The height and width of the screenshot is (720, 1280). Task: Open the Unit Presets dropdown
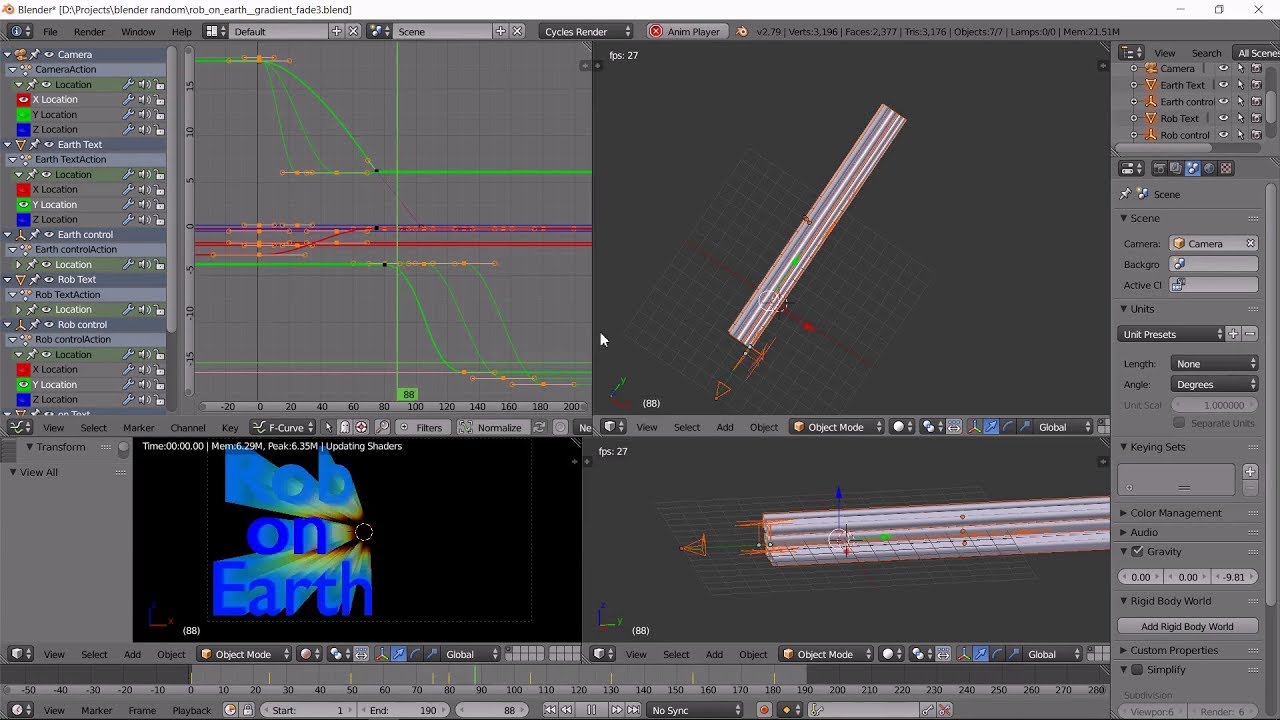tap(1171, 334)
